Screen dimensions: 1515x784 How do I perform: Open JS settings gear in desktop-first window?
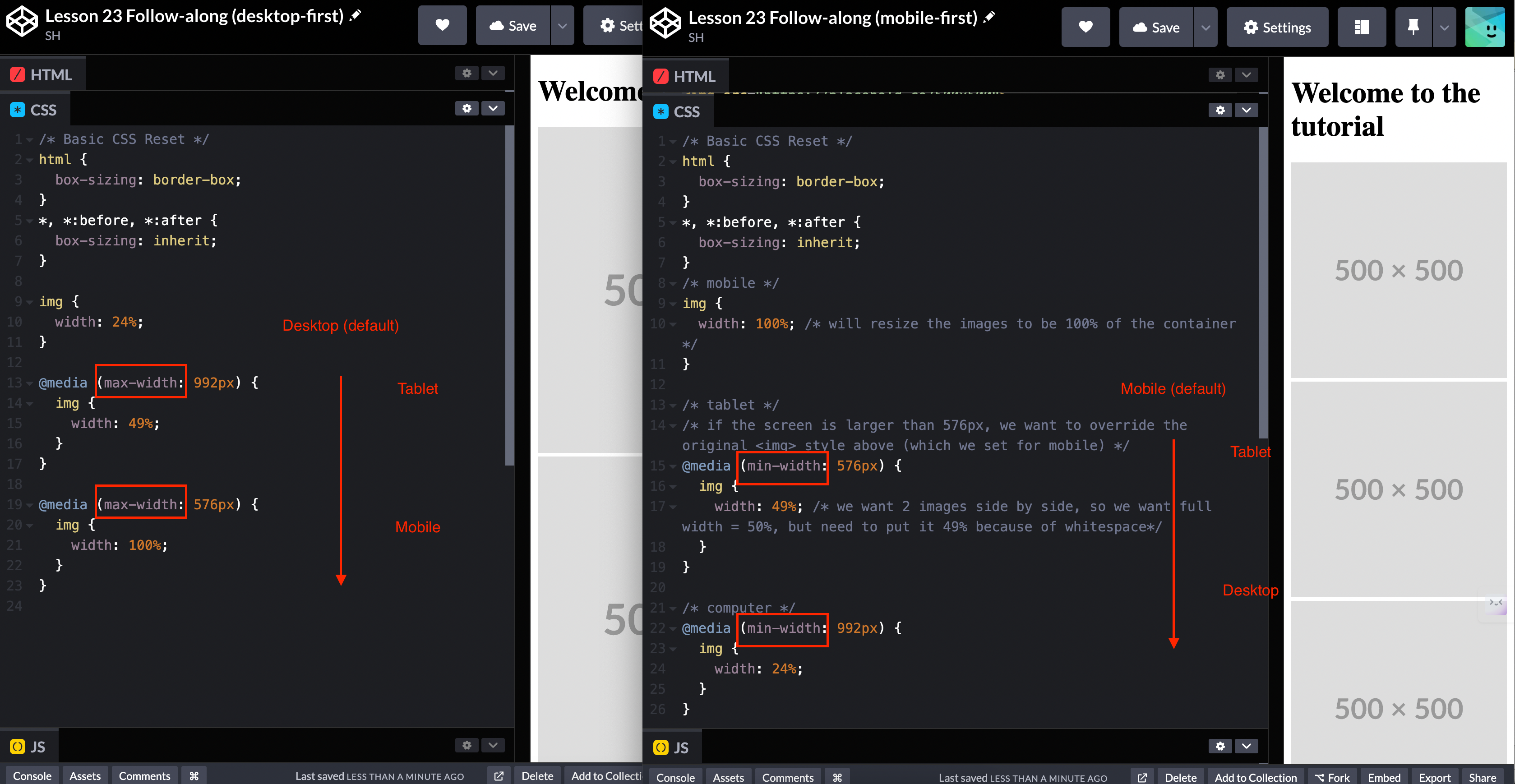(x=467, y=745)
